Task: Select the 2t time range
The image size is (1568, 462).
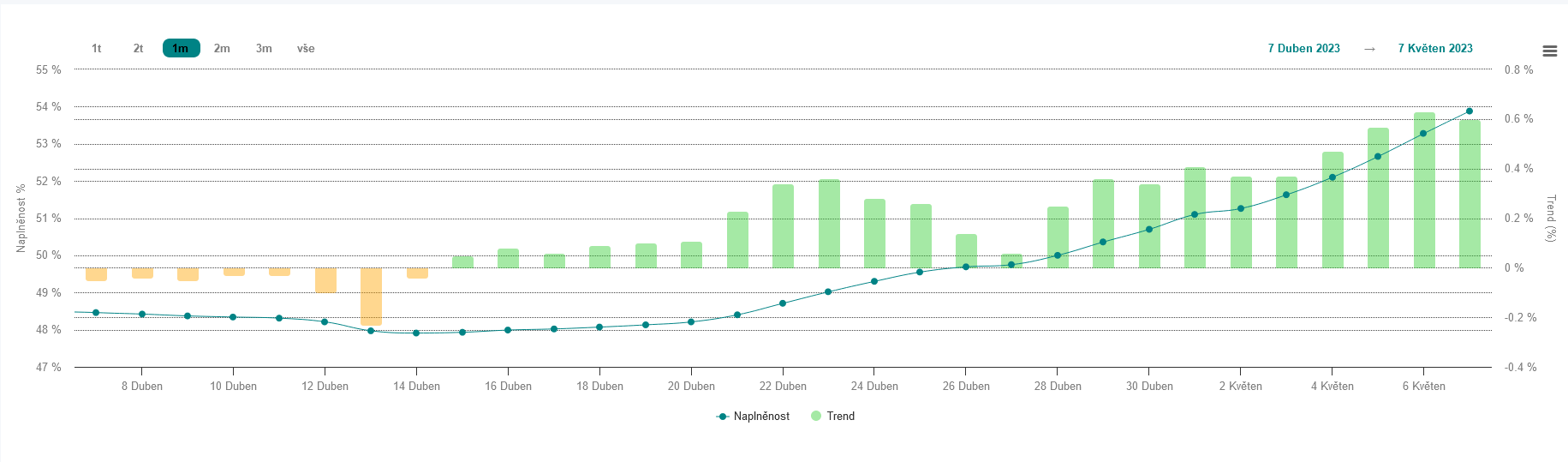Action: pos(138,49)
